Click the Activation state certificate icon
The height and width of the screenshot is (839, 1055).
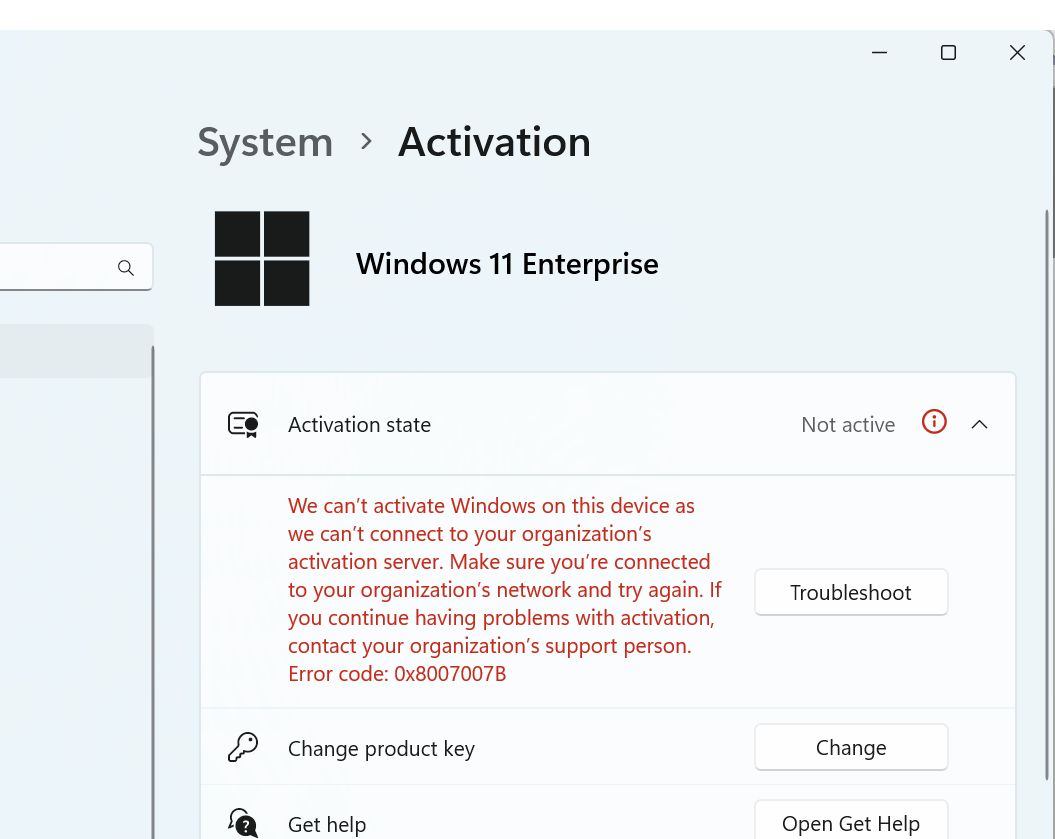[243, 425]
